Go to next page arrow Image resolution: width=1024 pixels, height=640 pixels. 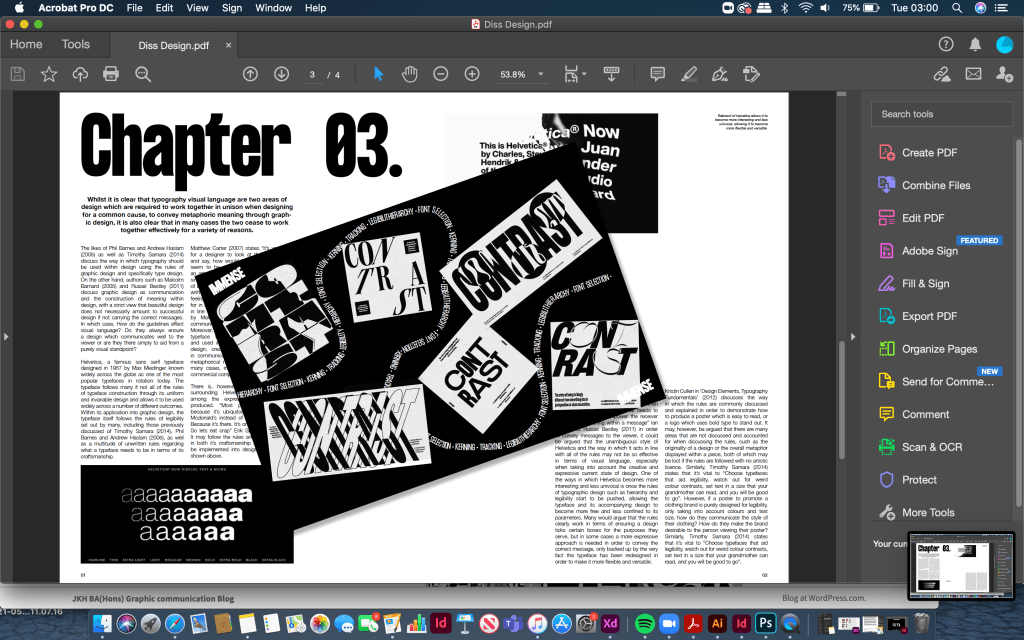(x=282, y=74)
